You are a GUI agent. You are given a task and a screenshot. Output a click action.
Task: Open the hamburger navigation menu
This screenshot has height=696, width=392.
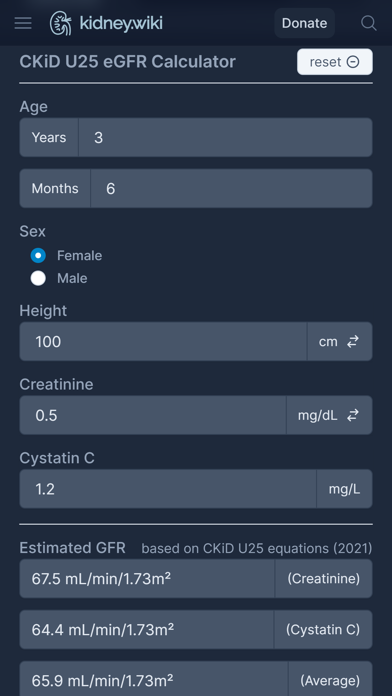(23, 23)
